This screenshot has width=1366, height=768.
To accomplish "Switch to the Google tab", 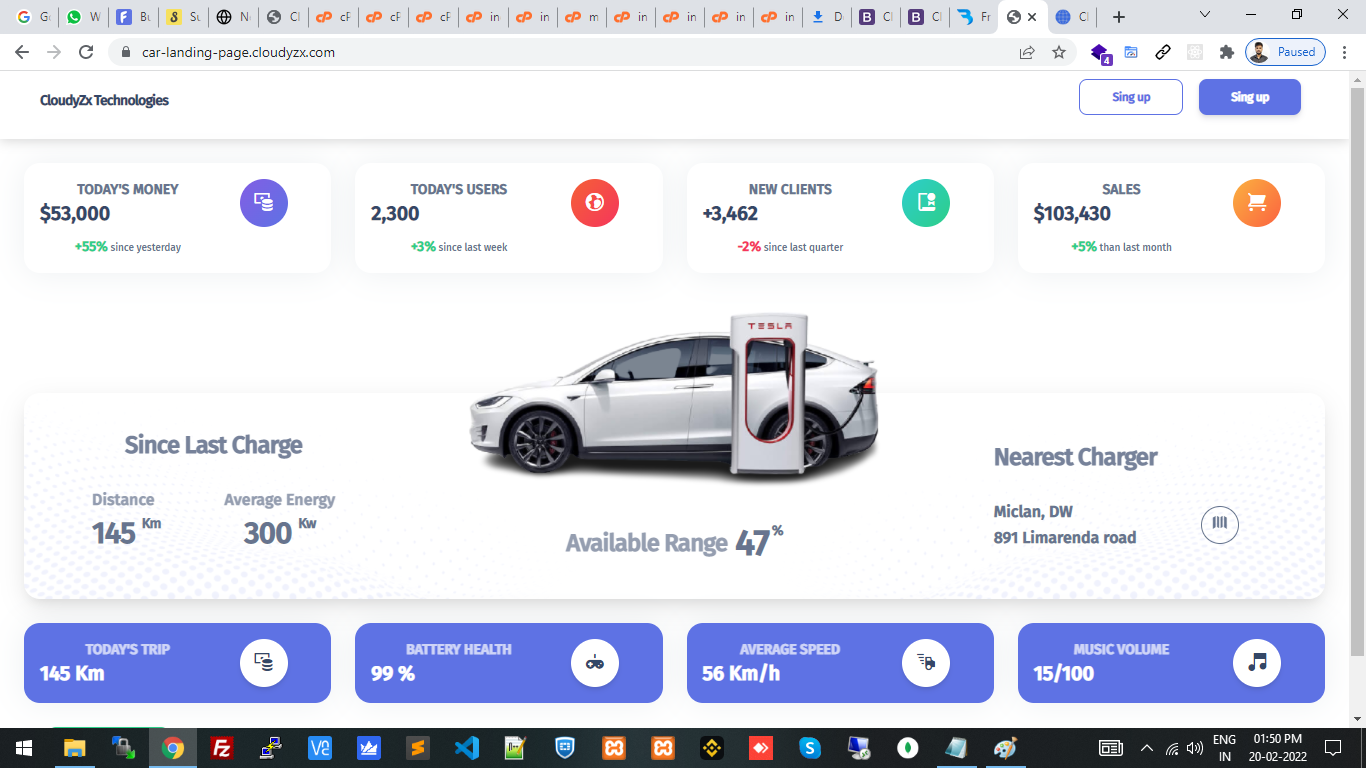I will point(33,17).
